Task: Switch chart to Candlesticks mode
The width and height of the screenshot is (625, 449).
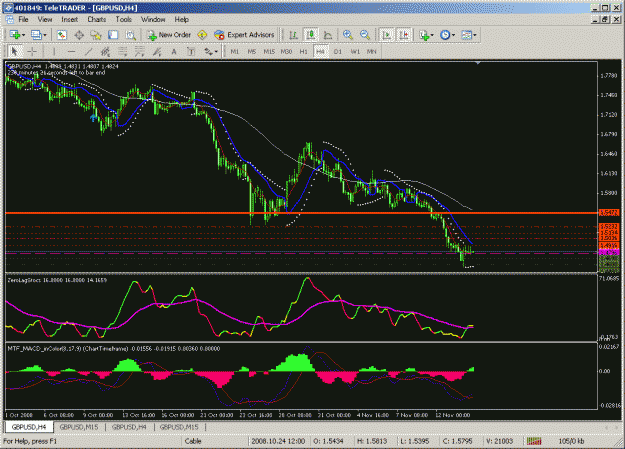Action: click(311, 35)
